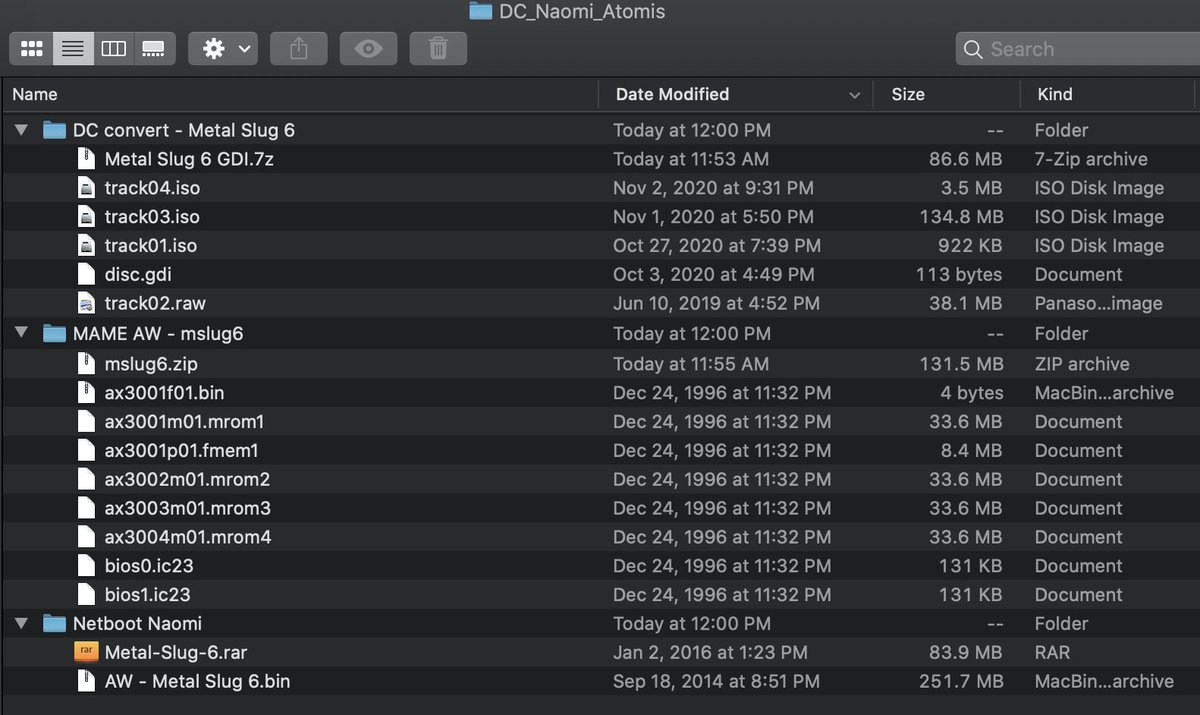Select ax3001m01.mrom1 document icon
Image resolution: width=1200 pixels, height=715 pixels.
click(x=86, y=422)
